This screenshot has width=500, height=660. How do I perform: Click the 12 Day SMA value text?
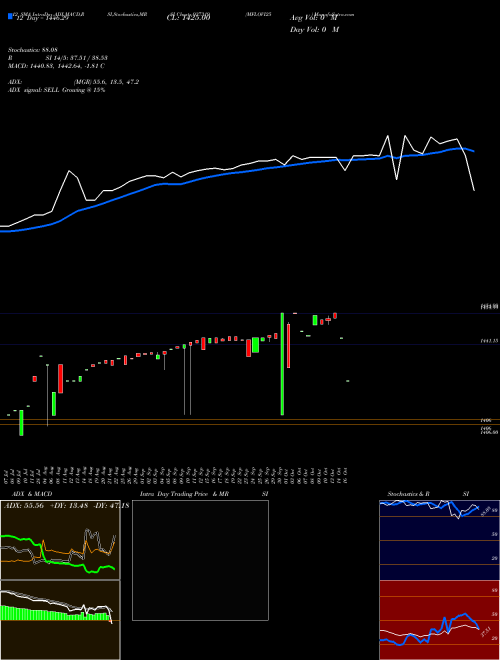(41, 18)
